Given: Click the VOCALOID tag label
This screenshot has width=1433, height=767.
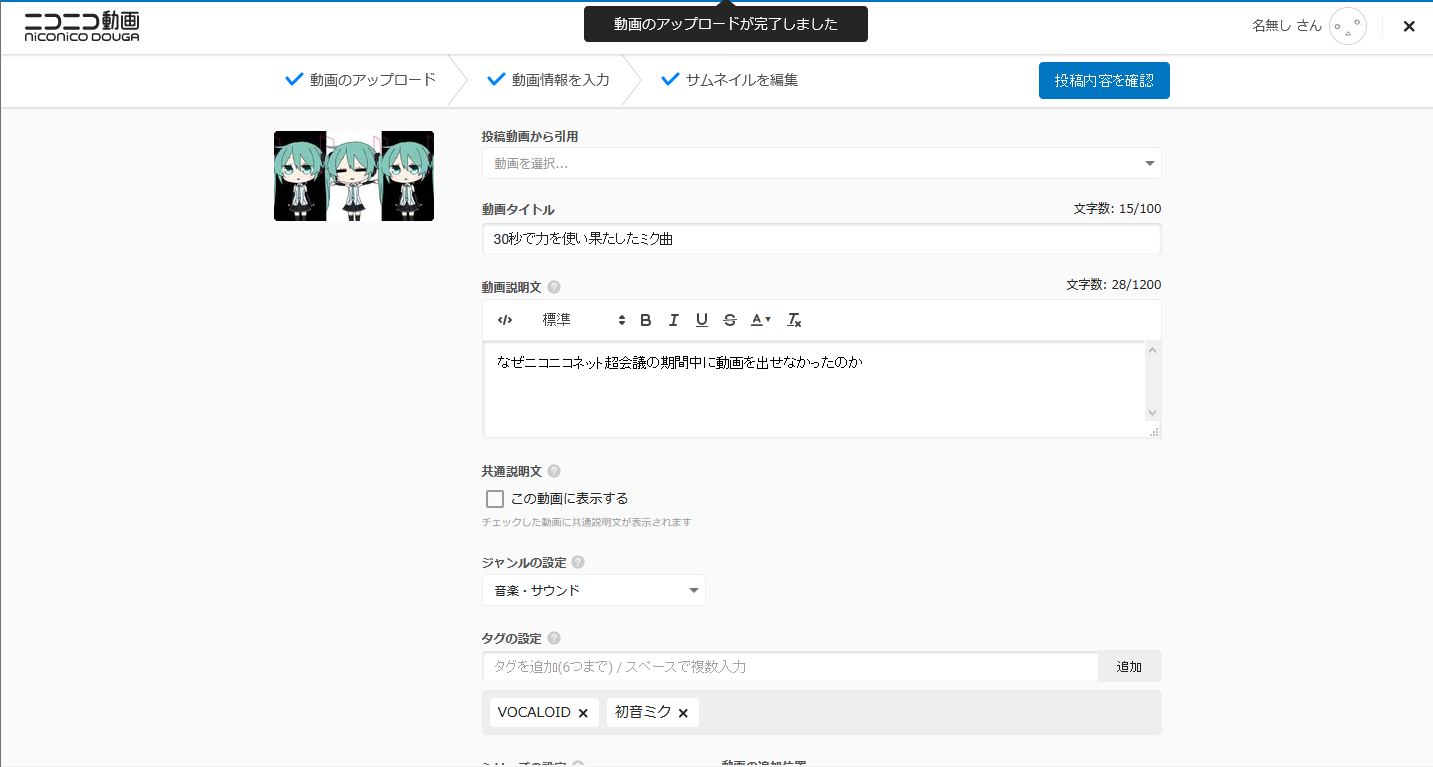Looking at the screenshot, I should pos(534,712).
